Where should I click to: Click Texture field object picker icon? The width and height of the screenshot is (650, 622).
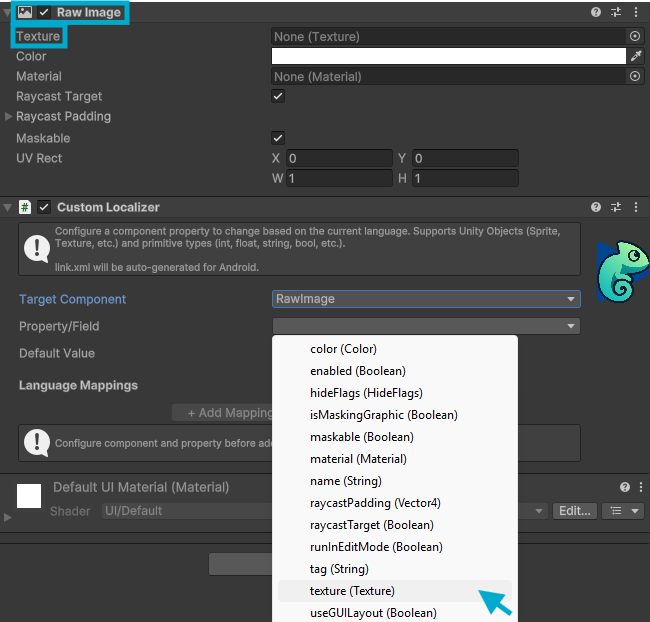(635, 36)
